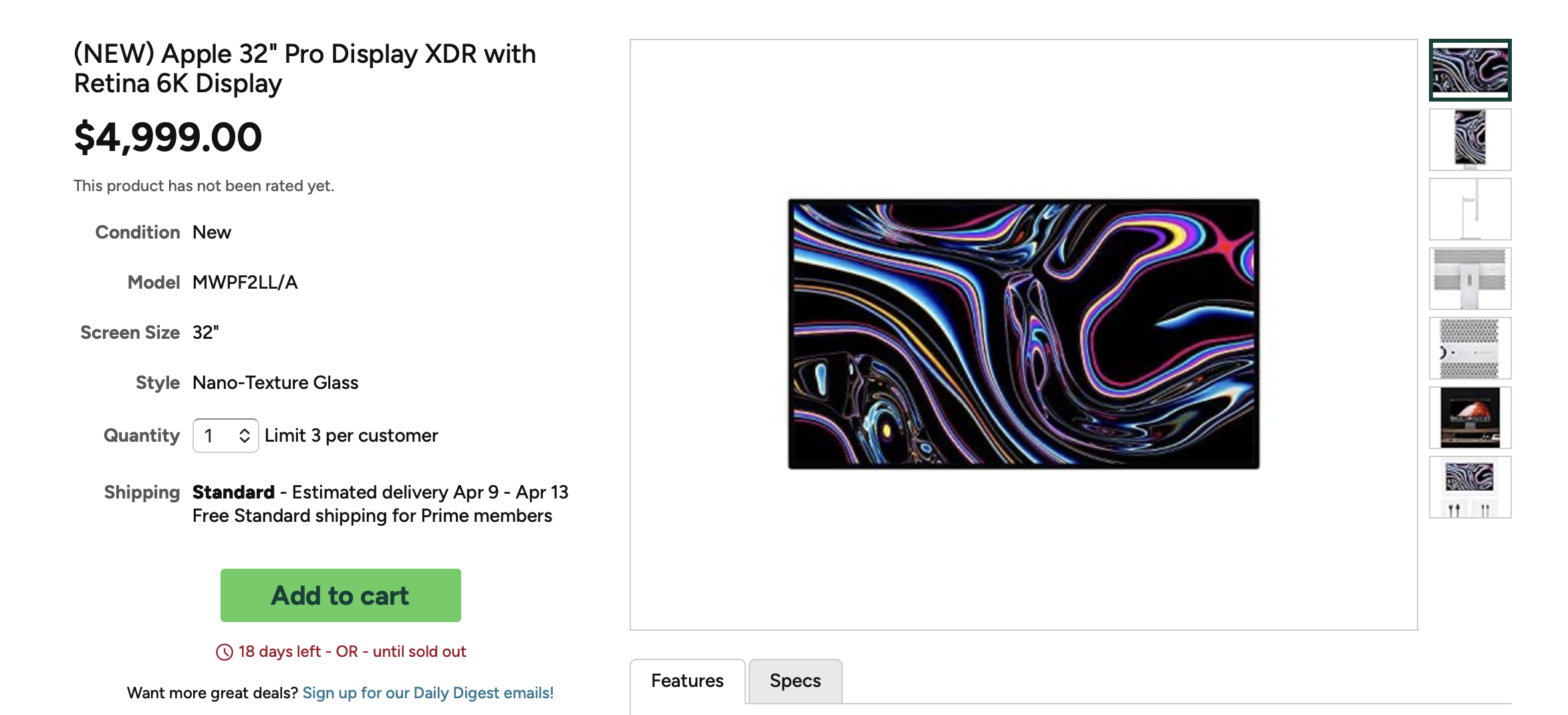This screenshot has width=1568, height=715.
Task: Select the side-profile stand thumbnail
Action: 1470,209
